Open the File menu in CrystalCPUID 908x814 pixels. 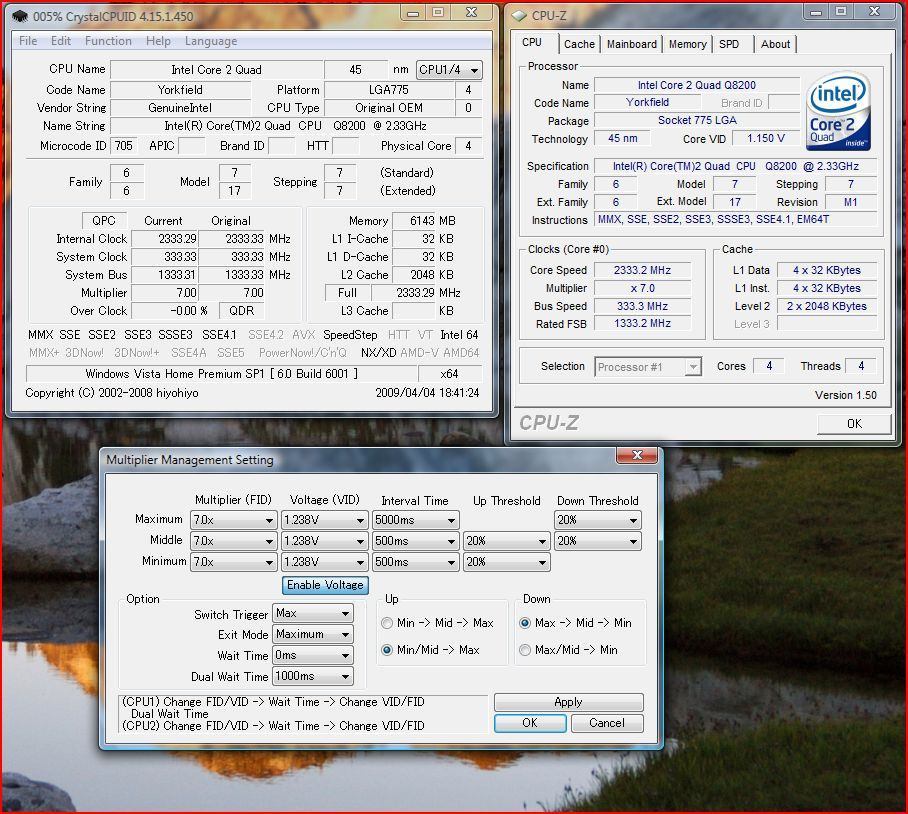(x=28, y=41)
